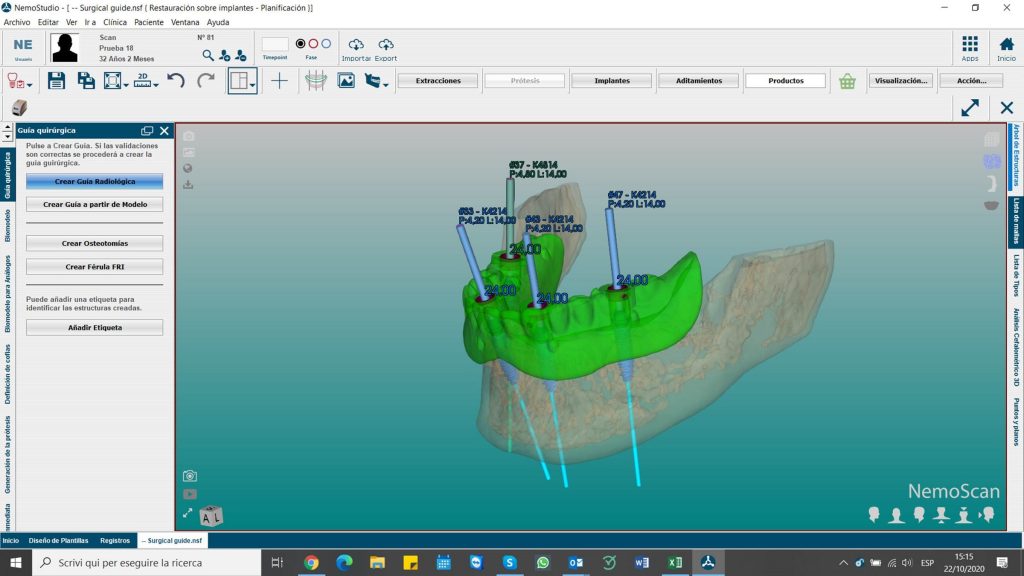Open Excel from the taskbar
Viewport: 1024px width, 576px height.
pyautogui.click(x=675, y=562)
